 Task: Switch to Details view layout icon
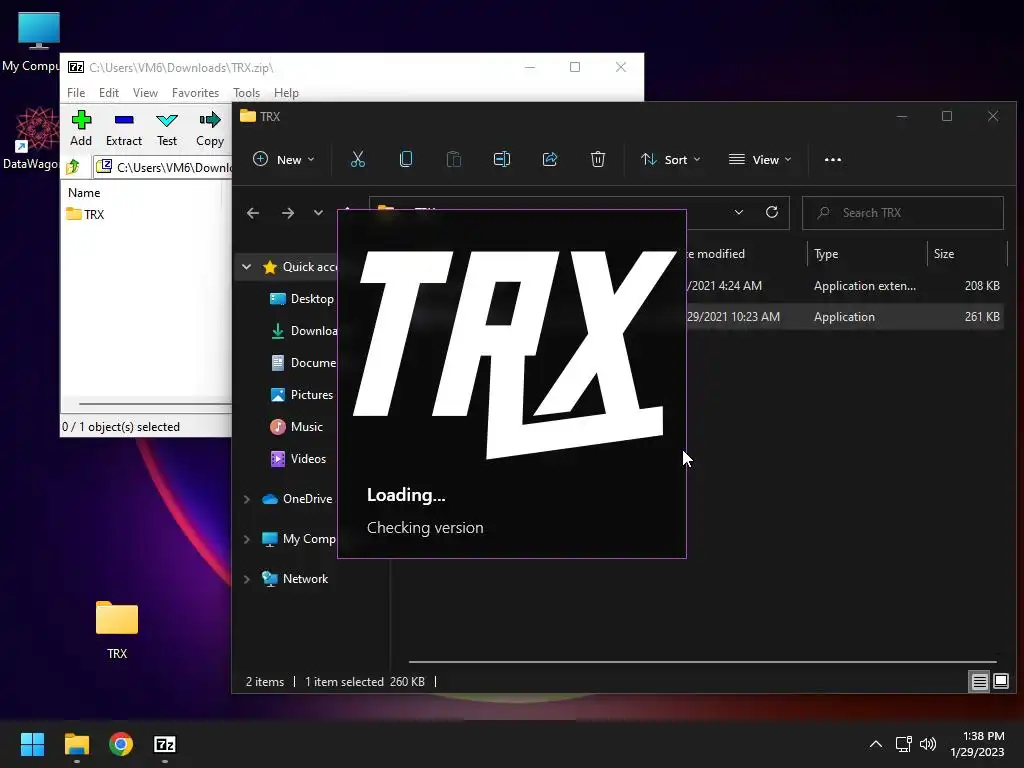pos(980,682)
